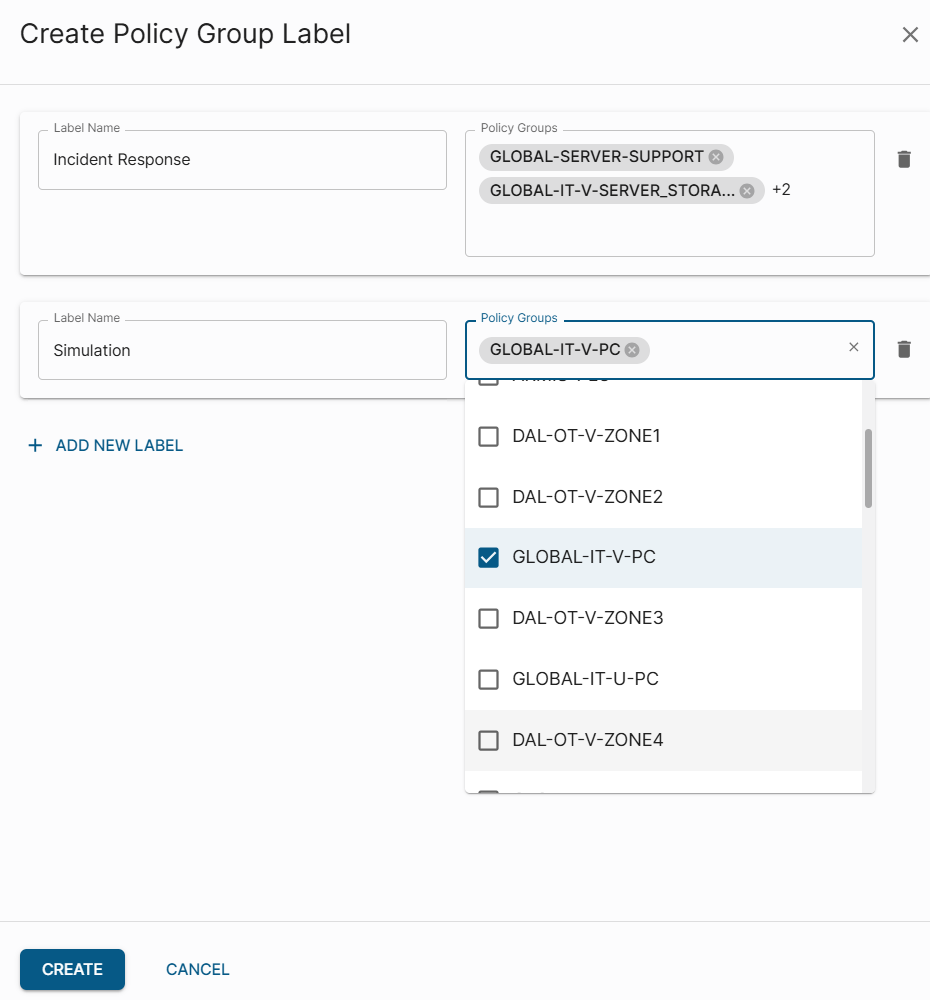
Task: Expand the +2 hidden policy groups
Action: (781, 189)
